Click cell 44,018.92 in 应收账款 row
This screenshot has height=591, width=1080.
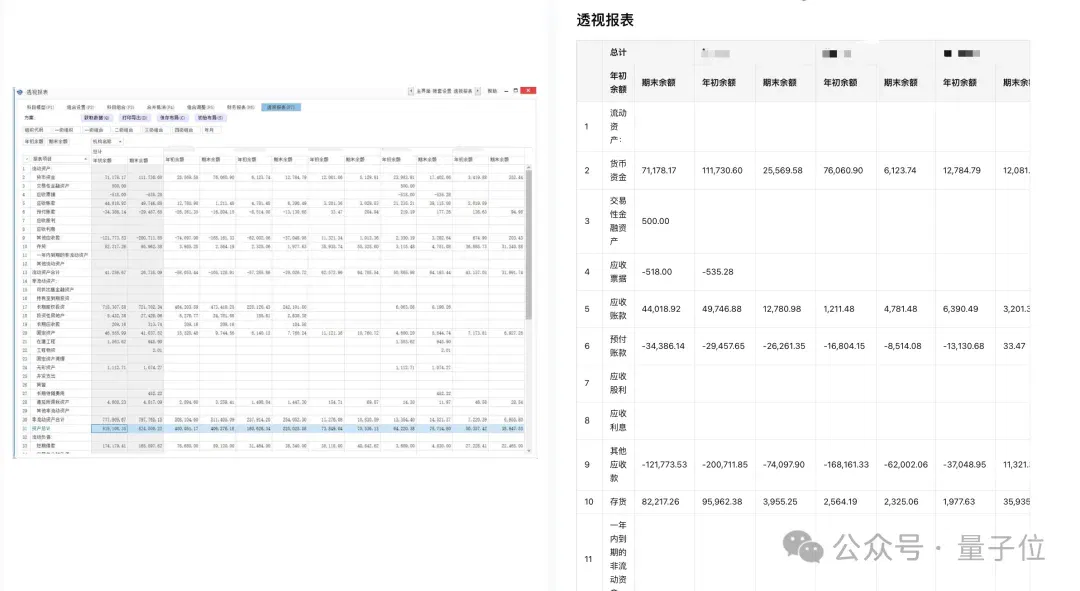[660, 309]
